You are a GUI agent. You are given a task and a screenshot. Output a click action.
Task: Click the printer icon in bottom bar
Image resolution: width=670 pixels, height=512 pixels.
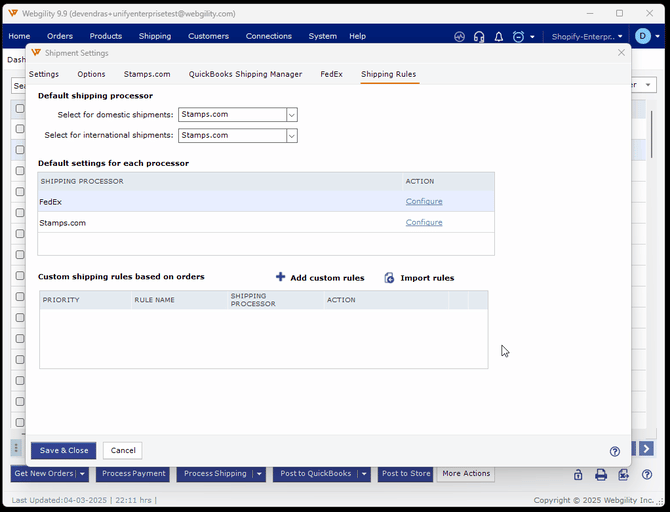pyautogui.click(x=601, y=475)
